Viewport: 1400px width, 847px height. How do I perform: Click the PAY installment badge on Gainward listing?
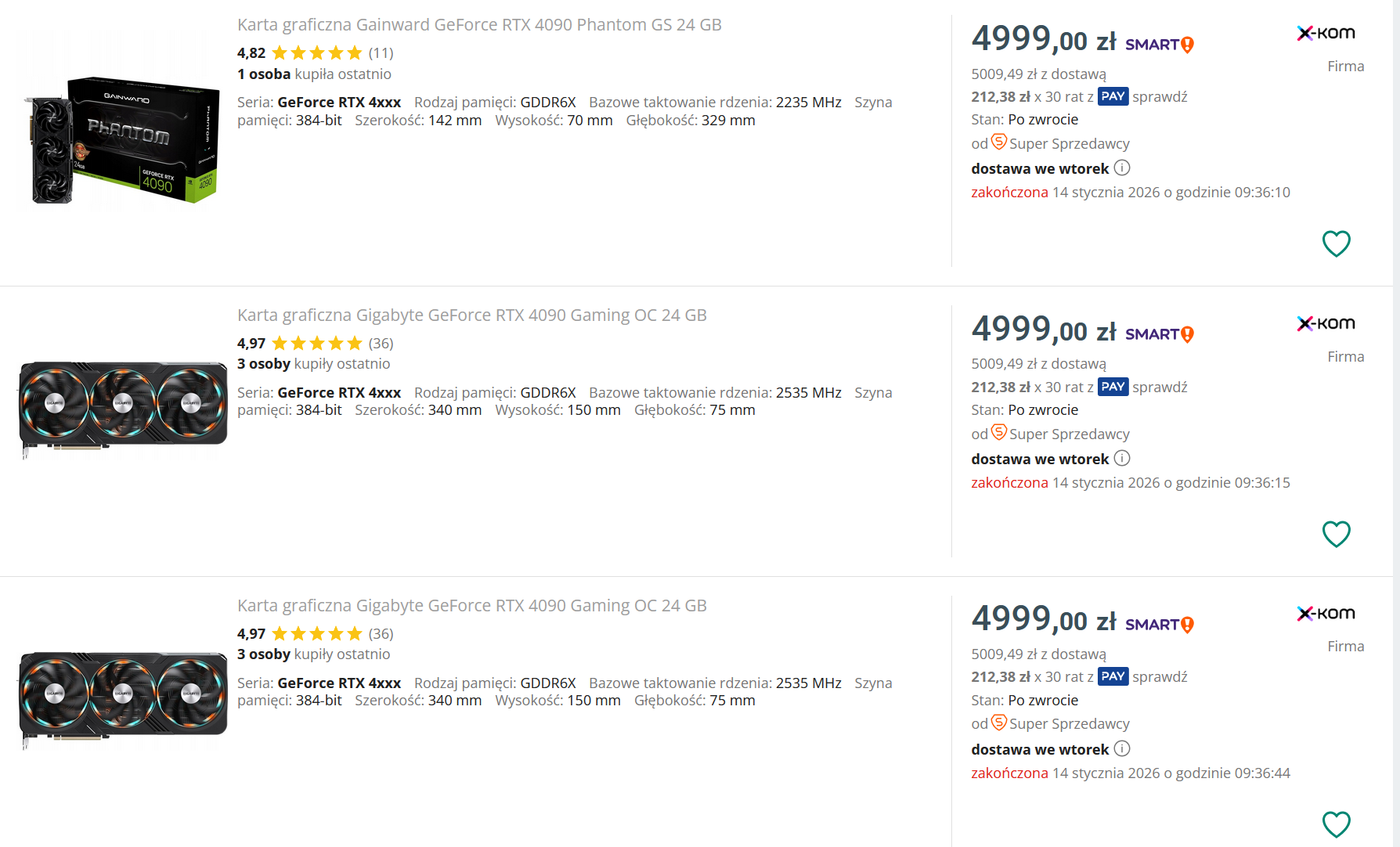1113,96
